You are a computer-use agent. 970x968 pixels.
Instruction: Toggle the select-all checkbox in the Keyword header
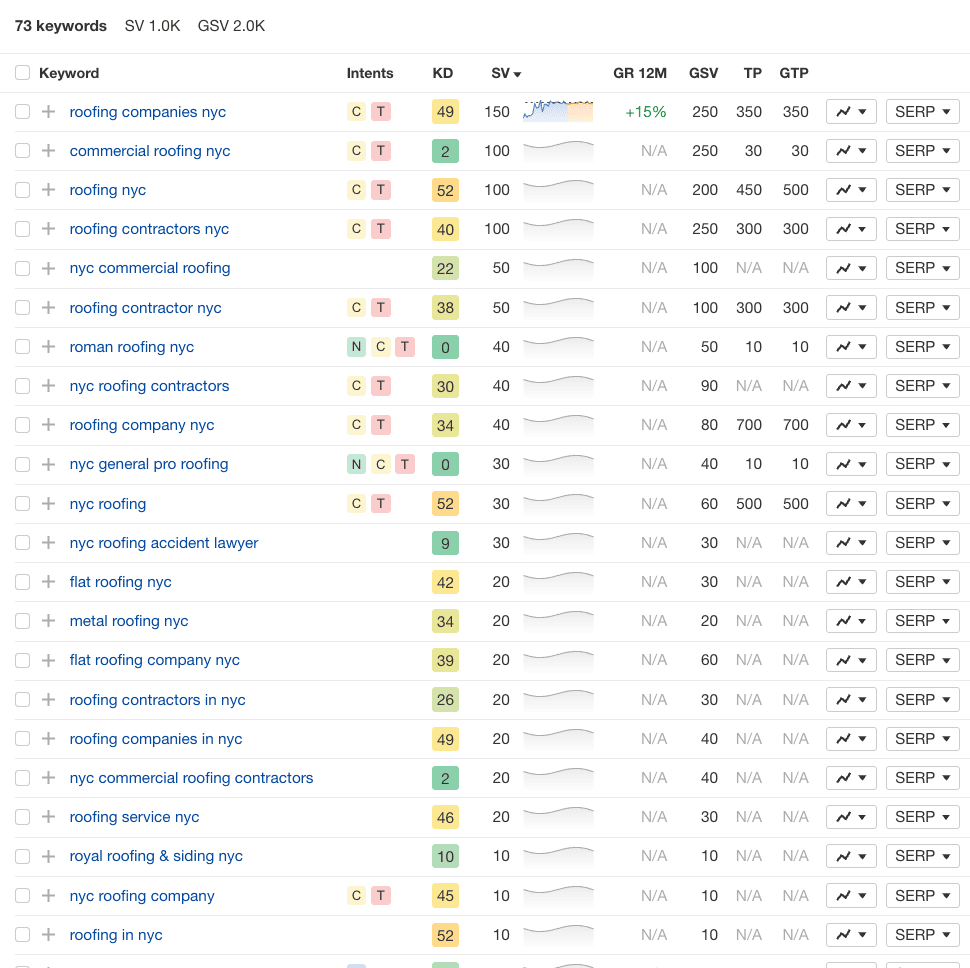pos(22,73)
